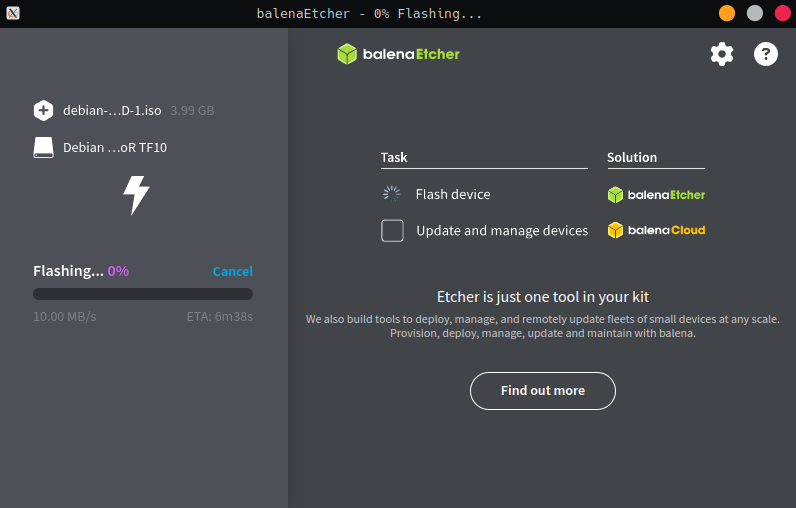Open the settings gear icon
Viewport: 796px width, 508px height.
click(722, 54)
